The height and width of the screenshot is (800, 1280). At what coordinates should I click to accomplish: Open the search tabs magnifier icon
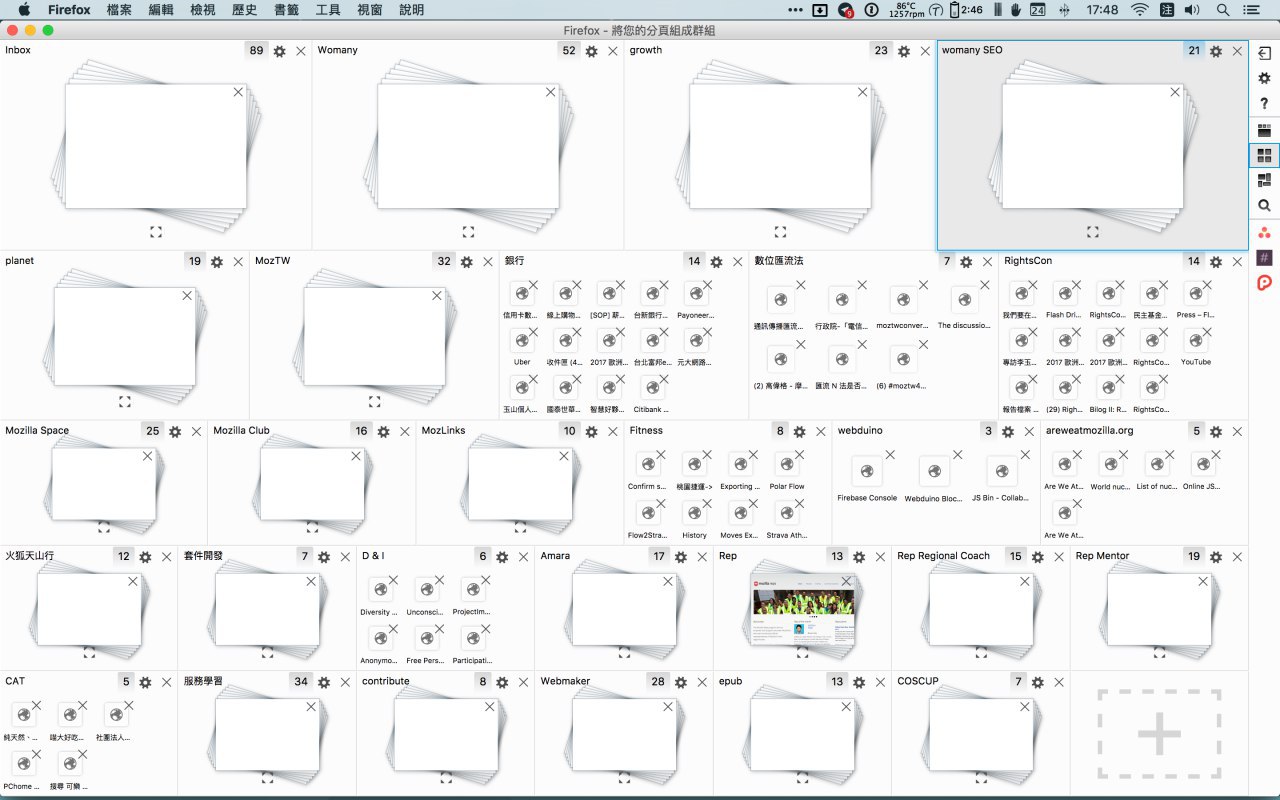[1264, 206]
